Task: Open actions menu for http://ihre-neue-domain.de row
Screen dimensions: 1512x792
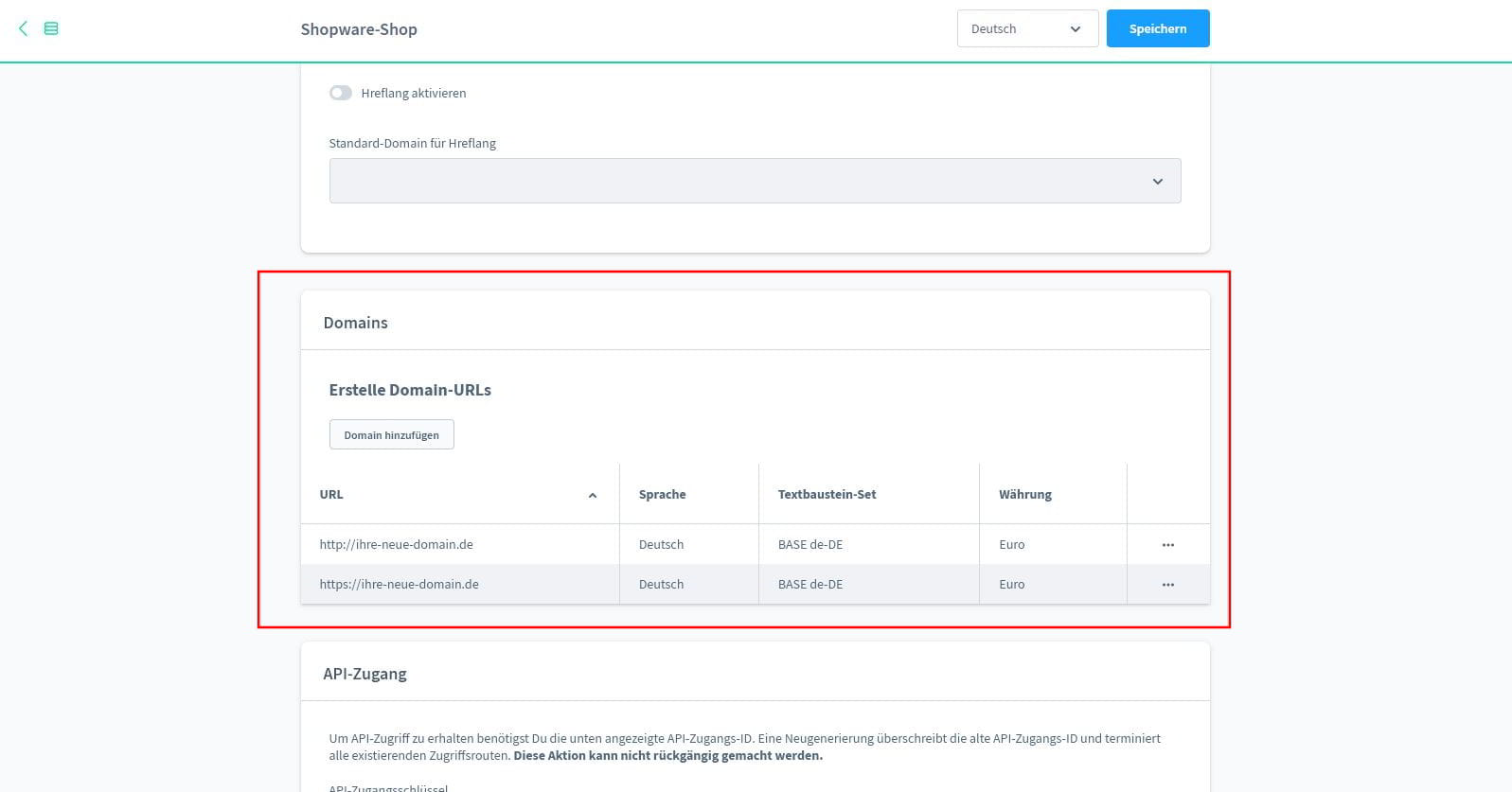Action: 1167,545
